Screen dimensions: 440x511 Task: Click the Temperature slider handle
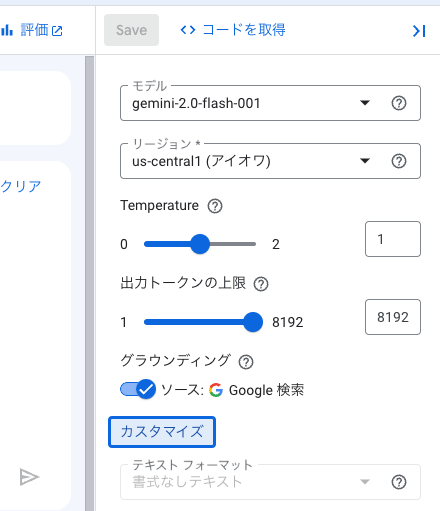200,244
